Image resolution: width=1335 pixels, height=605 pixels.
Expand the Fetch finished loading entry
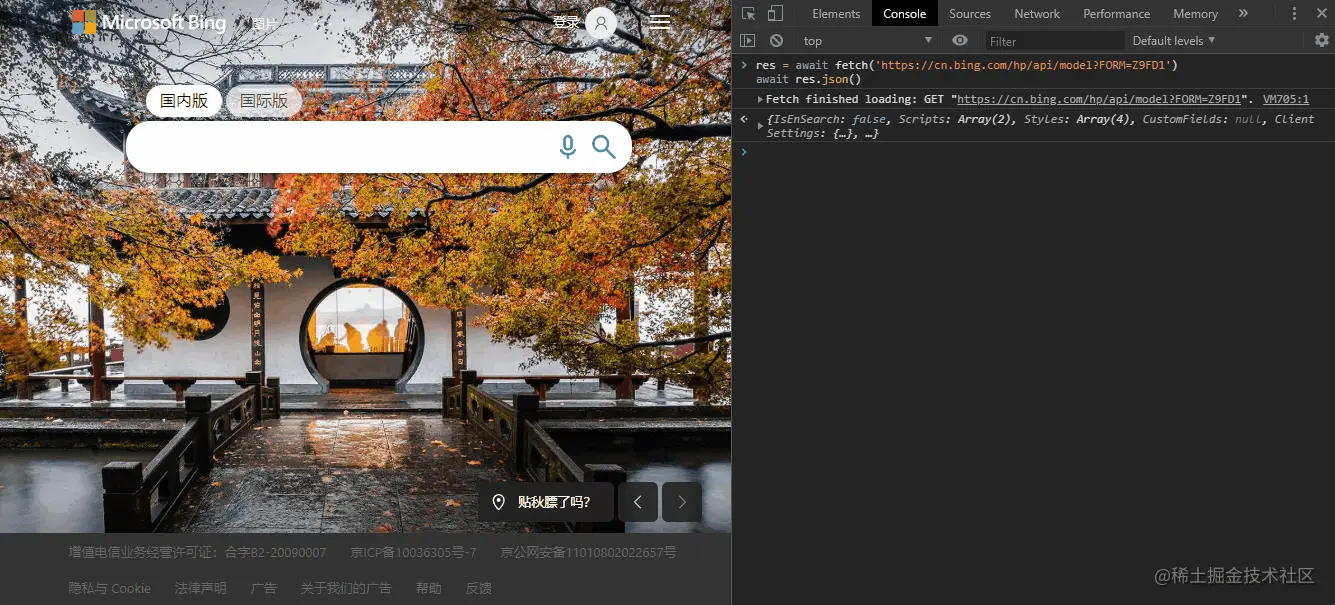coord(761,99)
